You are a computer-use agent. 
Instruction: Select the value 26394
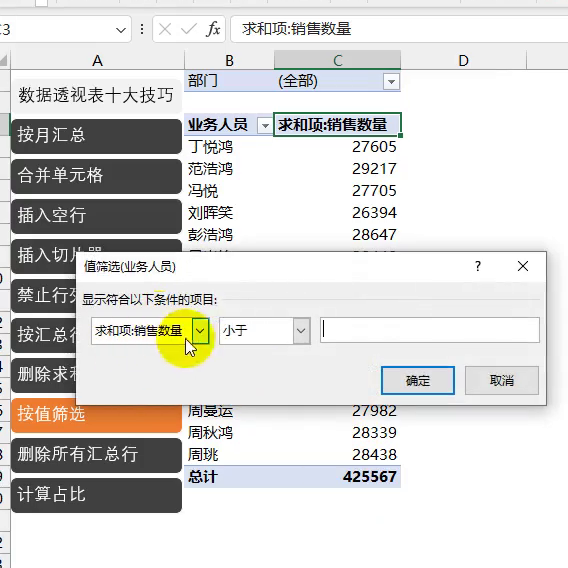pyautogui.click(x=374, y=213)
